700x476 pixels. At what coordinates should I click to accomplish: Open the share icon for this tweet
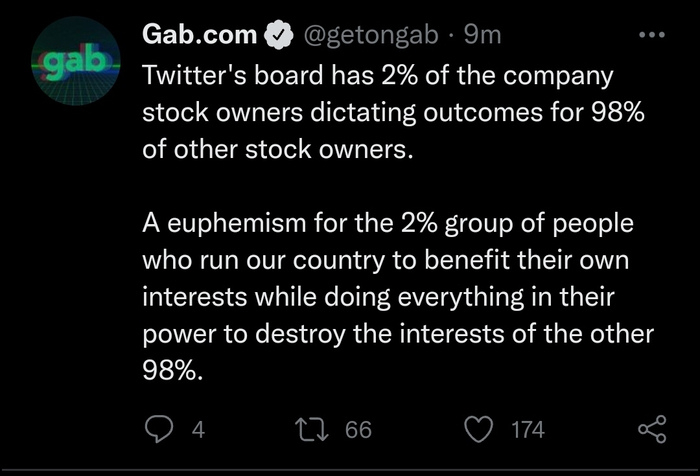point(651,430)
